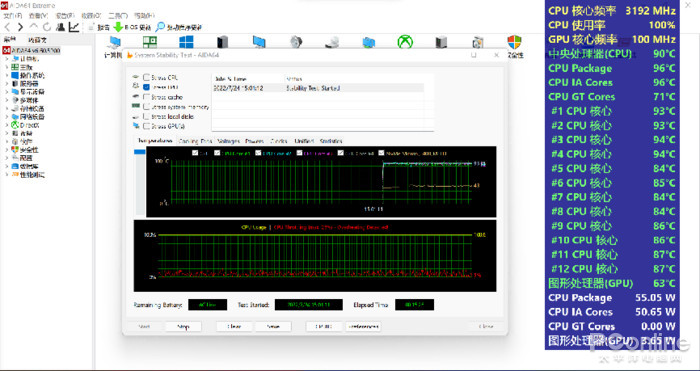Select the 'Stability Test: Started' log row
Image resolution: width=700 pixels, height=371 pixels.
[x=317, y=88]
